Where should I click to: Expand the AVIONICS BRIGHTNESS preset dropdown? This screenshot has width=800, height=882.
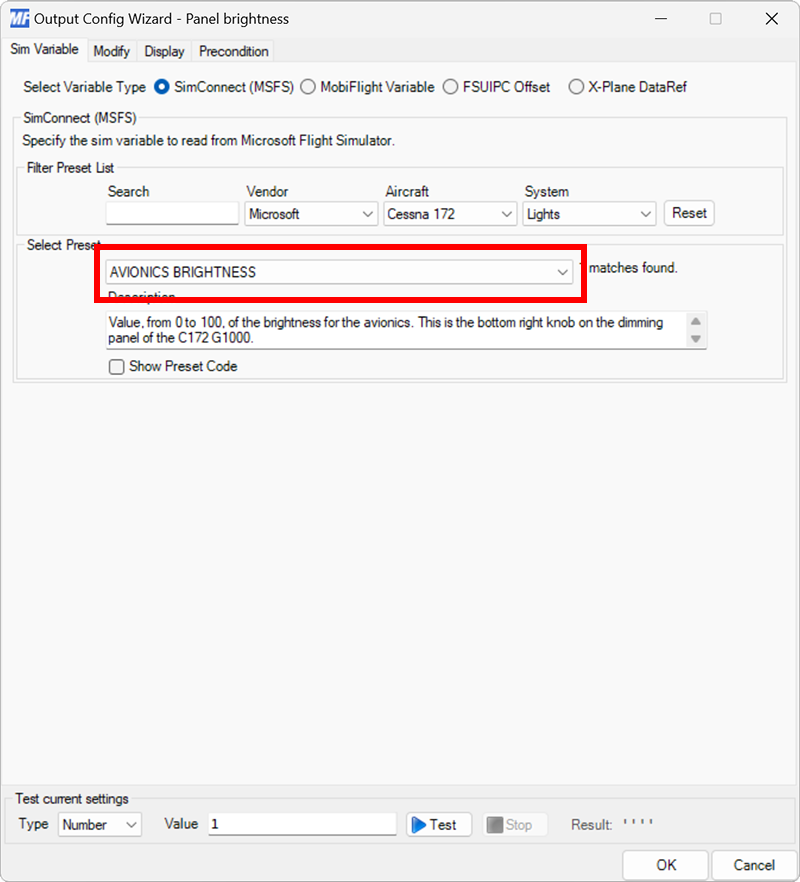(x=562, y=271)
